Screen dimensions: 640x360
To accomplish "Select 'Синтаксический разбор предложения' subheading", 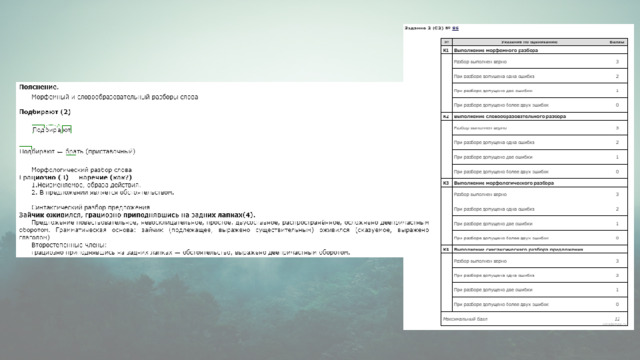I will click(91, 207).
